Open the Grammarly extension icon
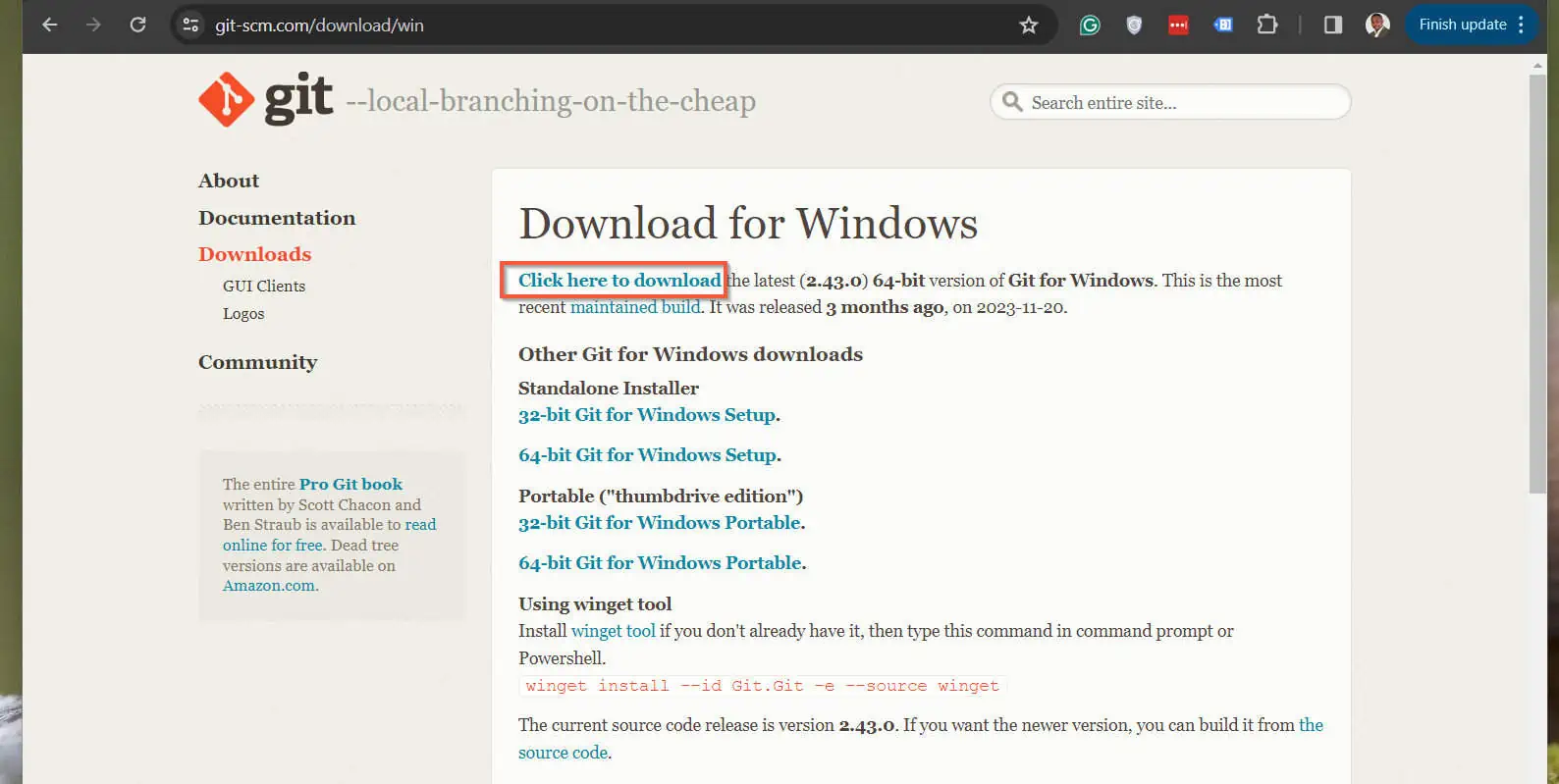 [x=1090, y=25]
